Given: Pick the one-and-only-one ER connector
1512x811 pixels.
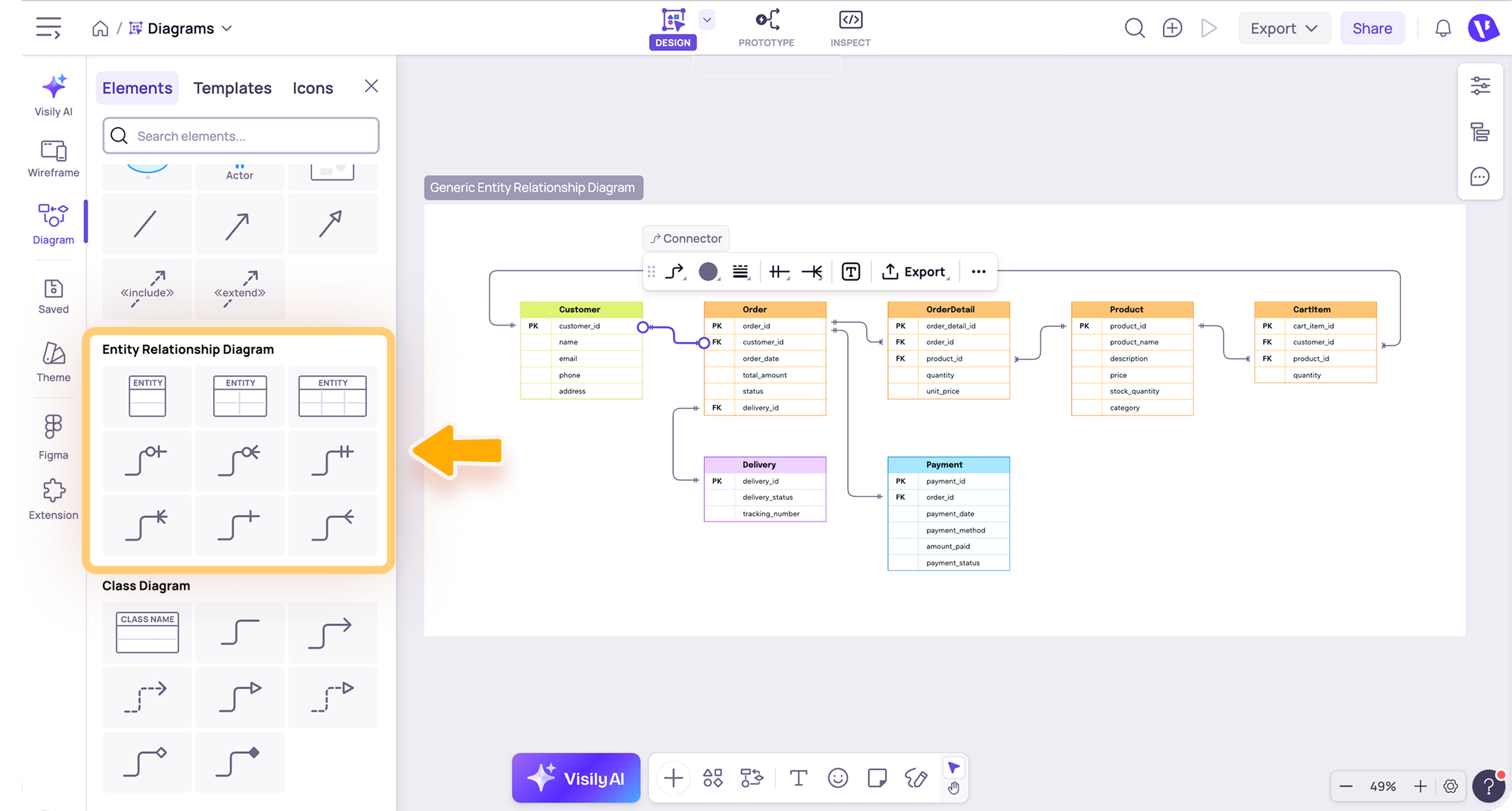Looking at the screenshot, I should point(332,461).
